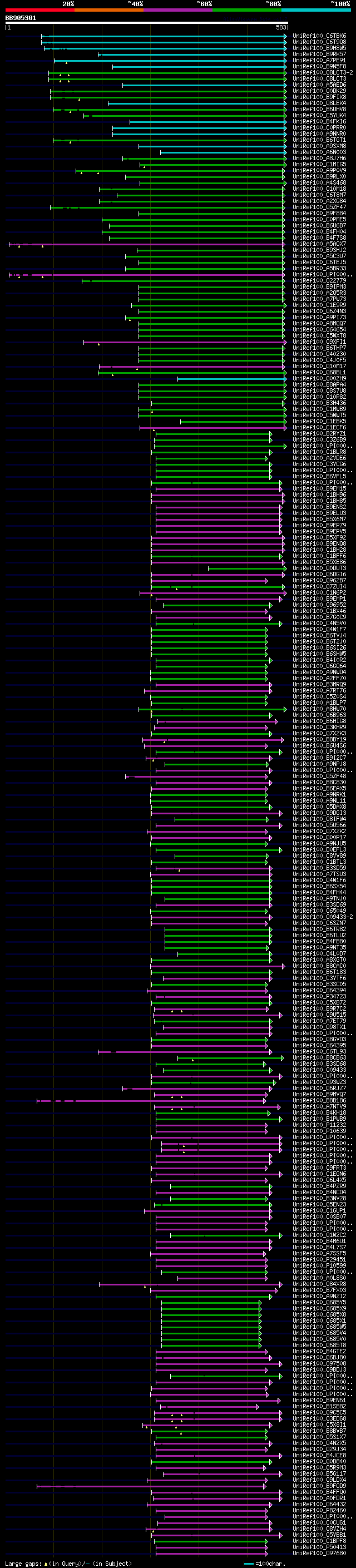Select hit label UniRef100_Q00ZH9
Image resolution: width=356 pixels, height=1568 pixels.
[319, 379]
